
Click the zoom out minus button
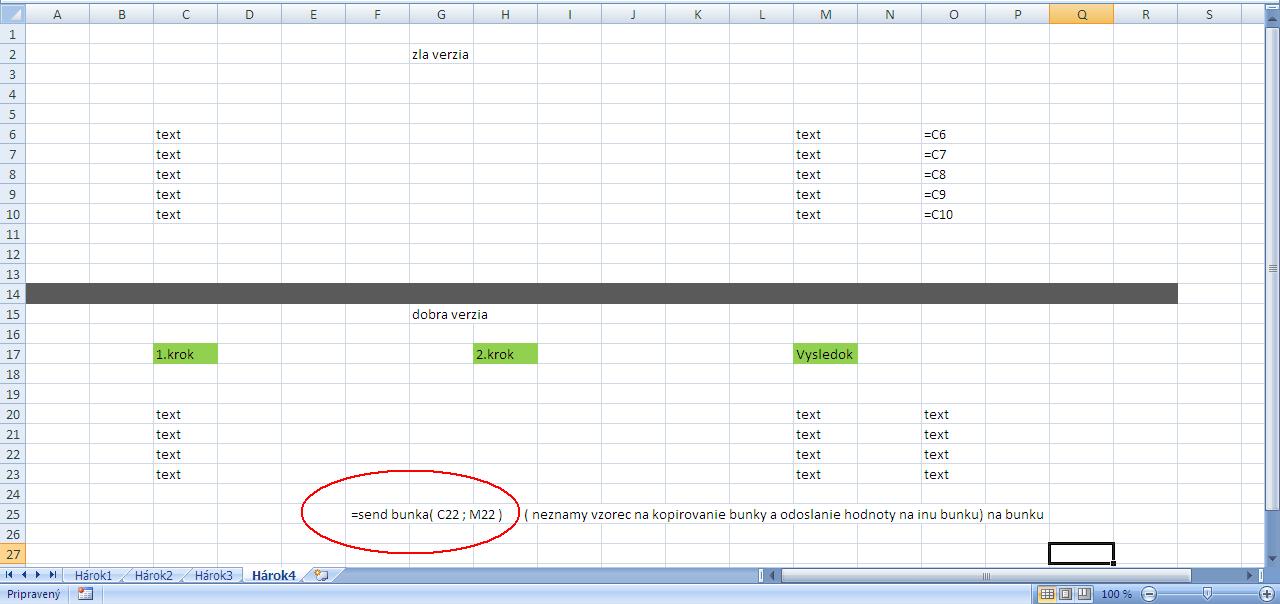[1148, 594]
